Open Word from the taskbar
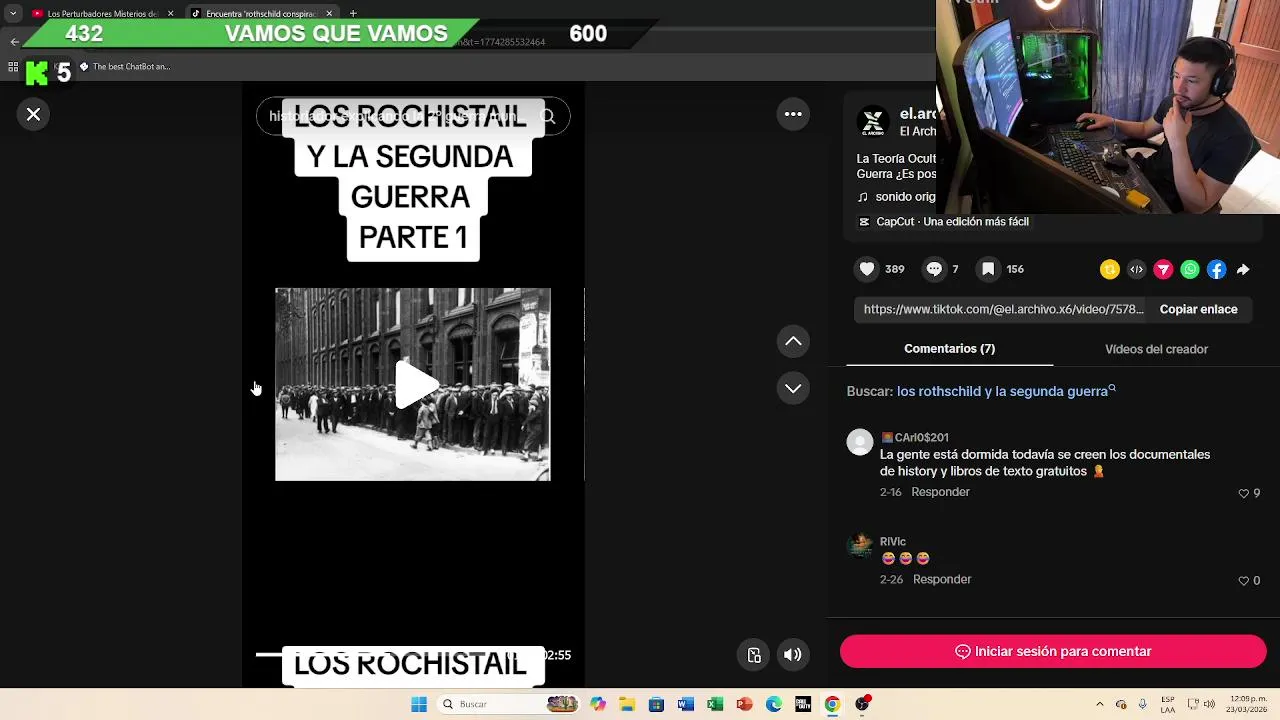The height and width of the screenshot is (720, 1280). (685, 704)
